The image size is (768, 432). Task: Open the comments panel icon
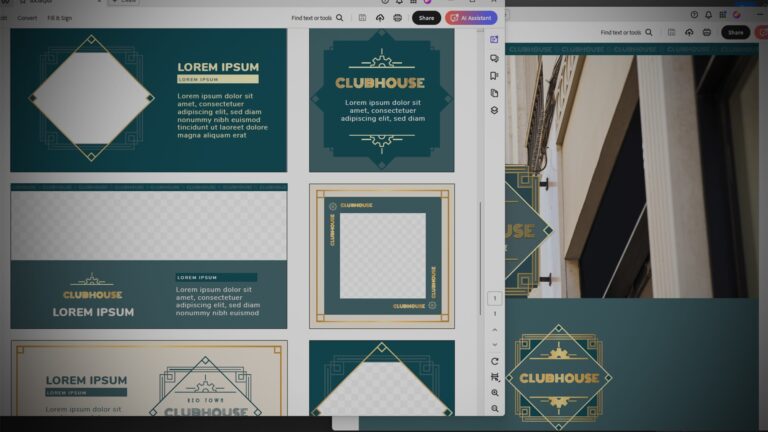click(x=494, y=58)
